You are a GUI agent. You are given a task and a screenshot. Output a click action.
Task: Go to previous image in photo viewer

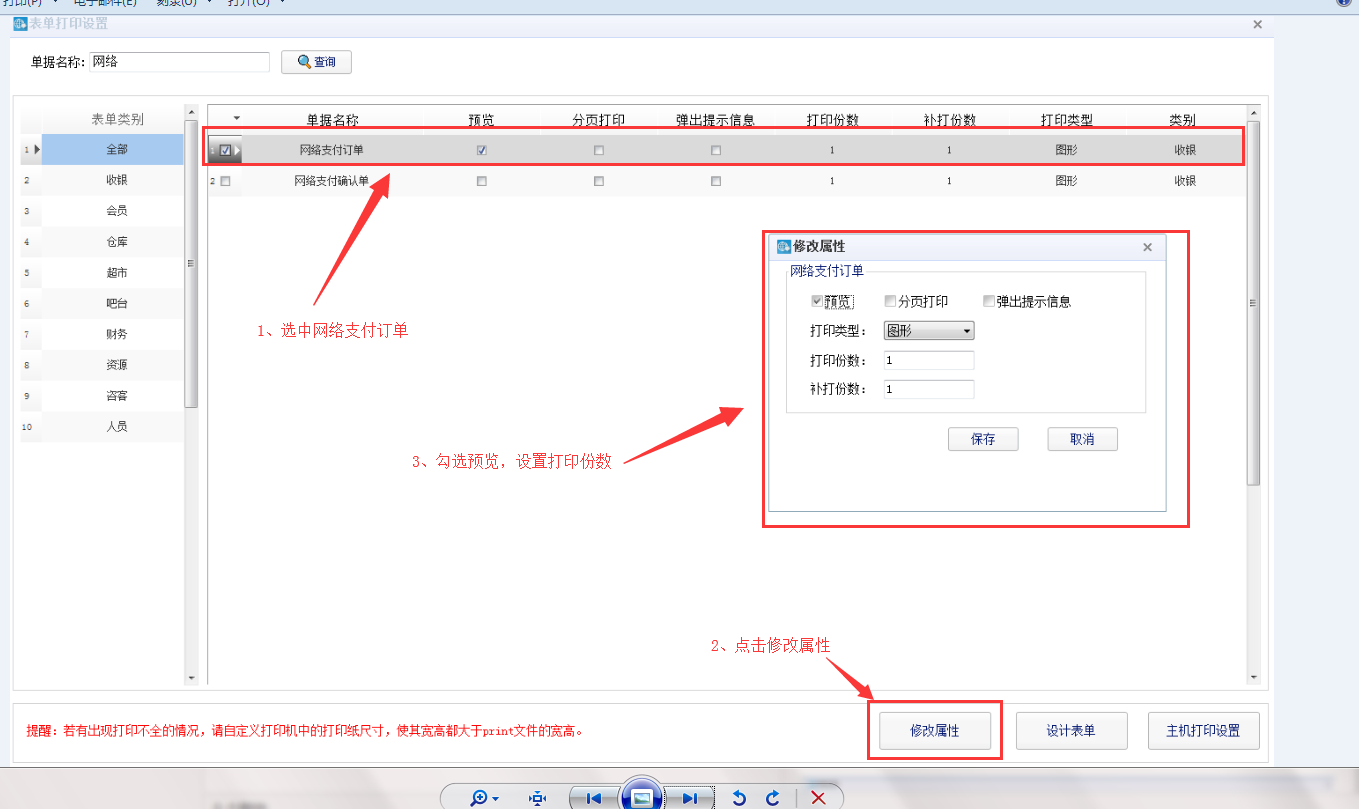coord(593,798)
